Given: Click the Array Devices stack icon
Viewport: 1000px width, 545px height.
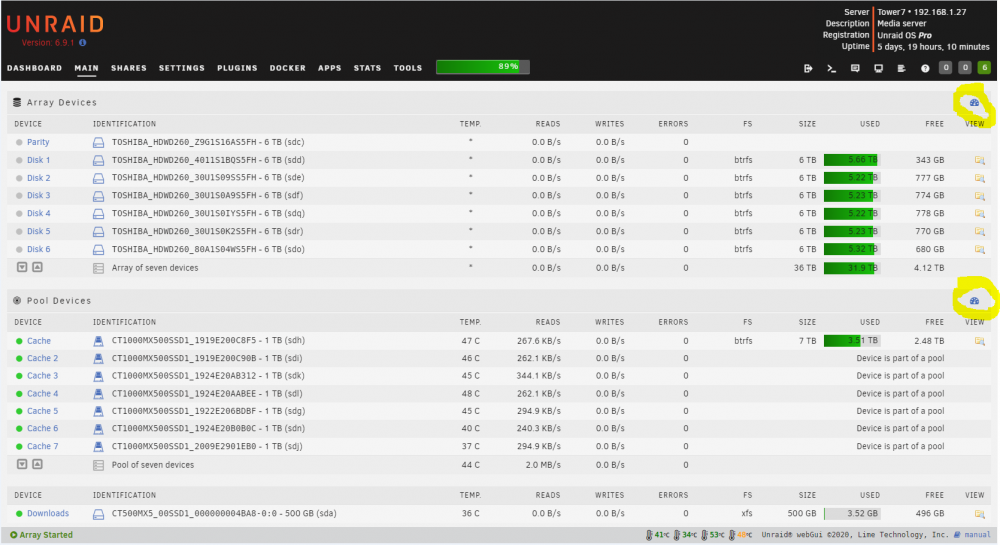Looking at the screenshot, I should pos(17,102).
